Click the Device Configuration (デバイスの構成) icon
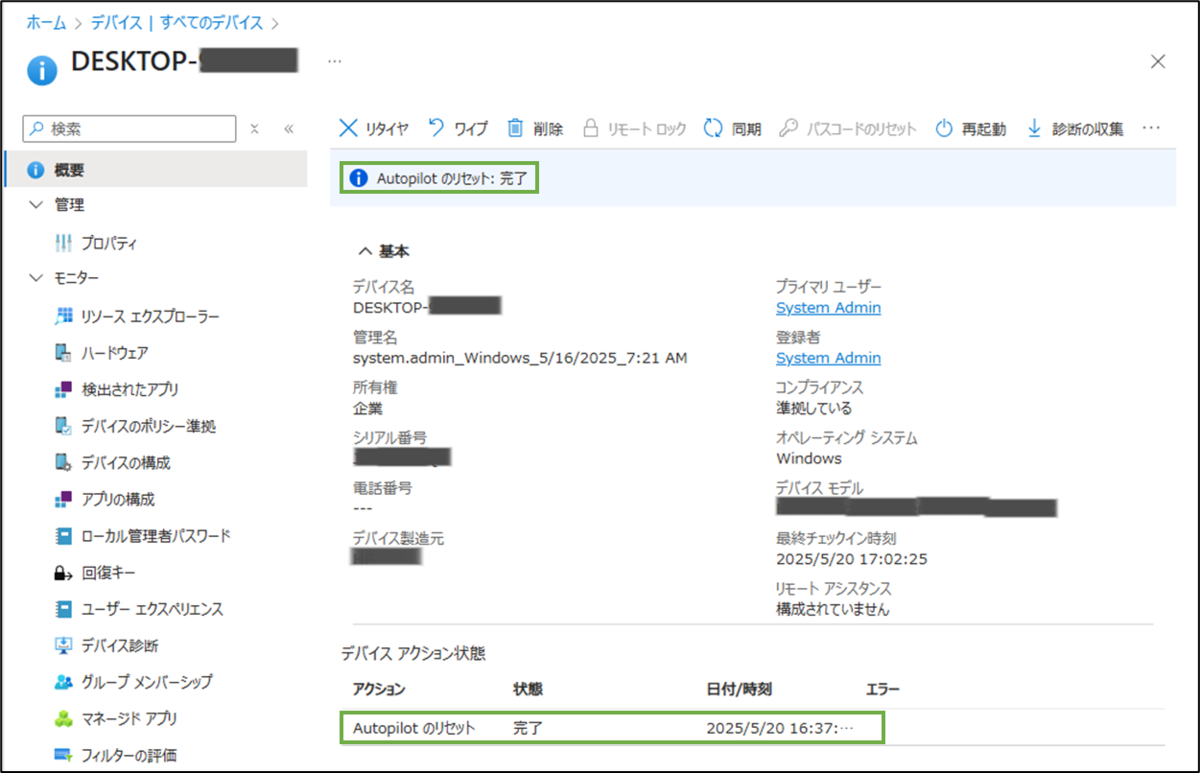This screenshot has width=1200, height=773. [63, 463]
